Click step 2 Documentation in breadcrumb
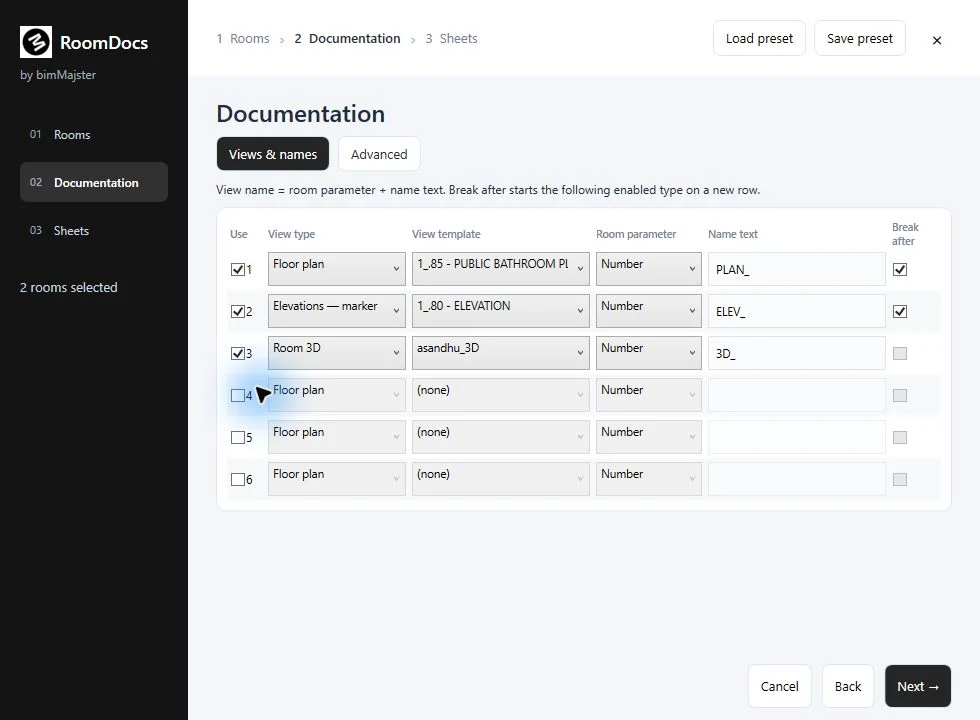The height and width of the screenshot is (720, 980). pyautogui.click(x=348, y=39)
